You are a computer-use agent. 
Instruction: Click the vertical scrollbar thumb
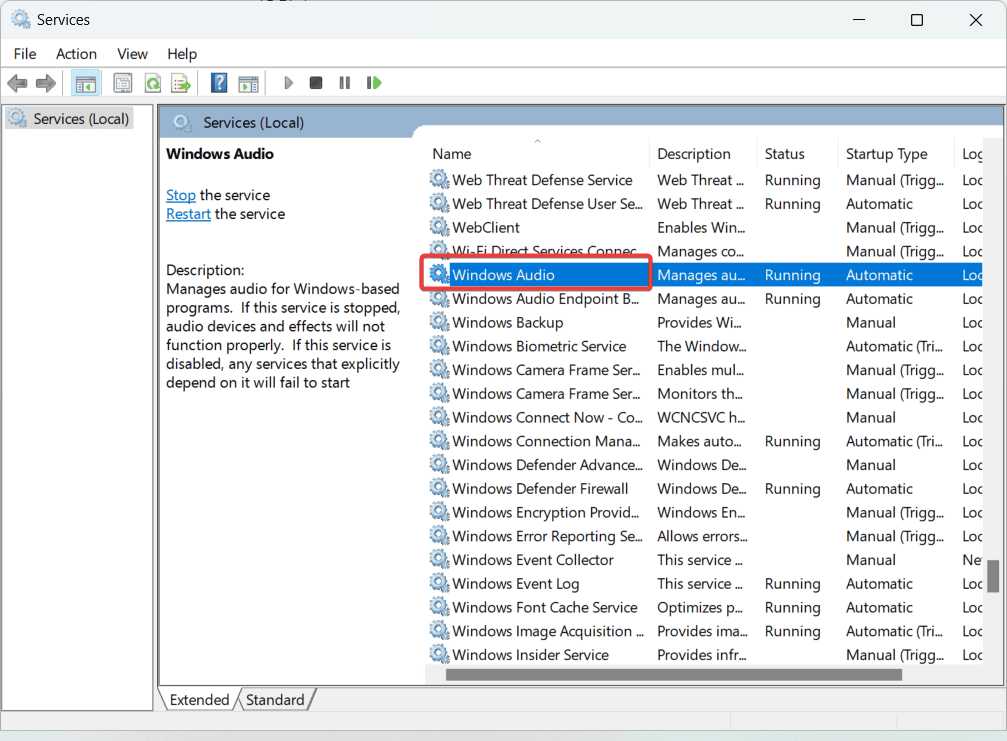click(x=993, y=576)
